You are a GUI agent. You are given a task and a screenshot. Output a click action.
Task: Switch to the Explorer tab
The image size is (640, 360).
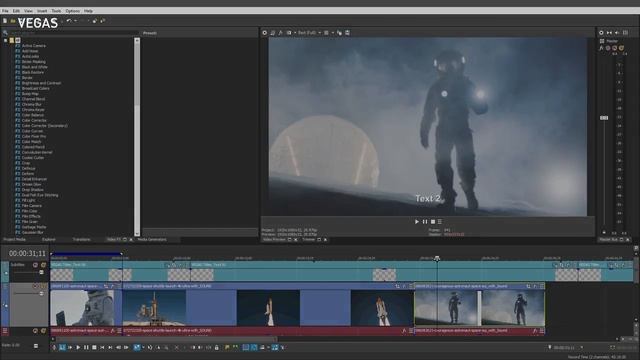click(x=49, y=240)
